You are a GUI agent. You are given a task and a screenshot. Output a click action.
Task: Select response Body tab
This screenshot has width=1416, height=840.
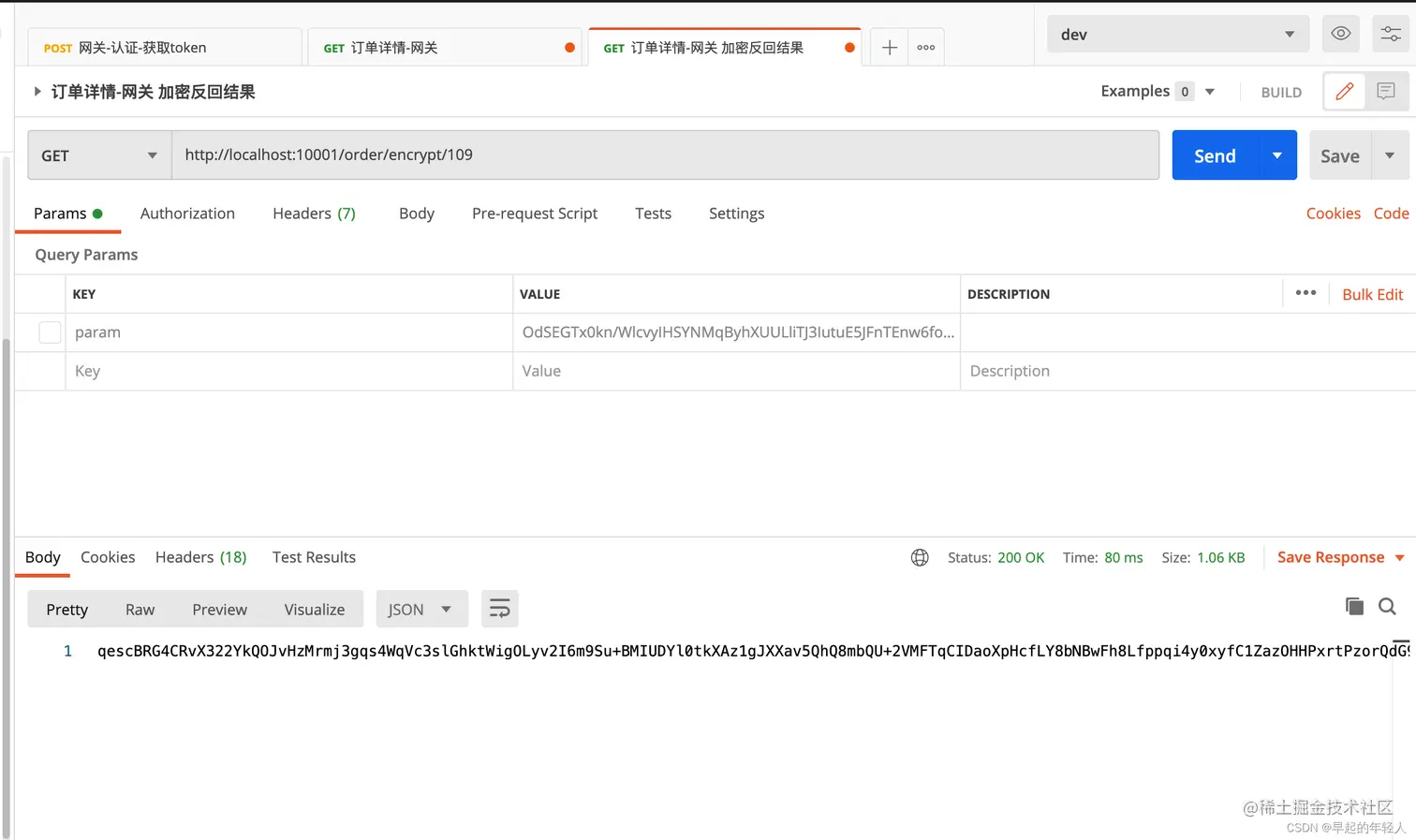pyautogui.click(x=43, y=557)
